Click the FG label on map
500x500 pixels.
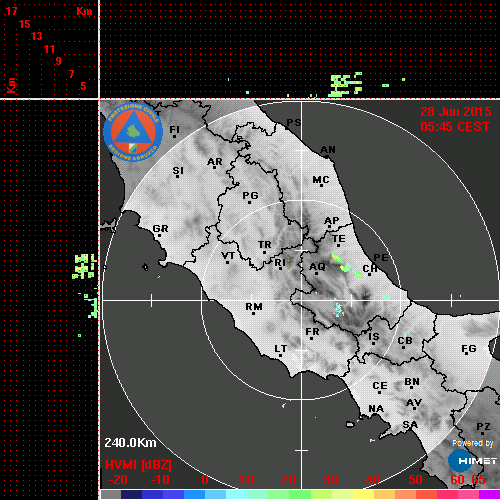coord(469,349)
